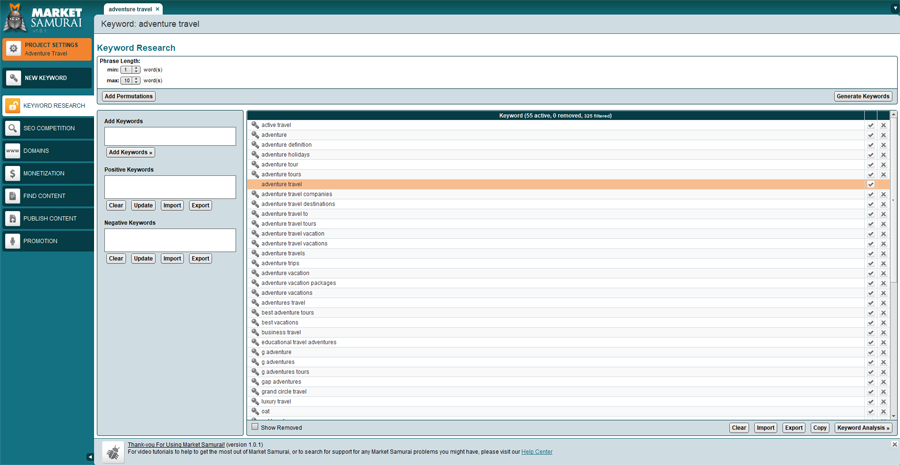Click key icon beside best vacations
900x465 pixels.
pyautogui.click(x=255, y=322)
